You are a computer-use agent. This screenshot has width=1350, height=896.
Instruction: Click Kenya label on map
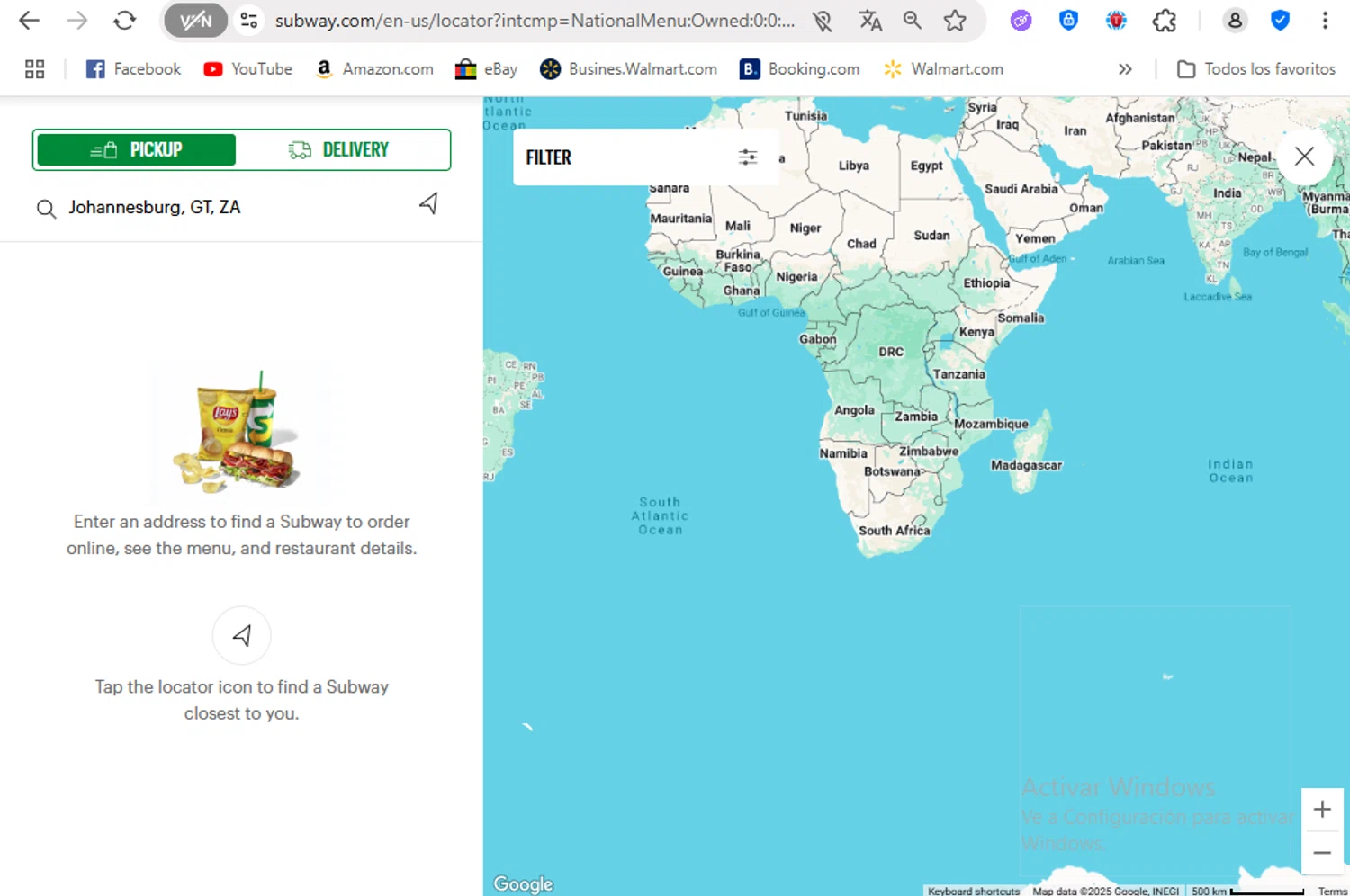click(976, 332)
